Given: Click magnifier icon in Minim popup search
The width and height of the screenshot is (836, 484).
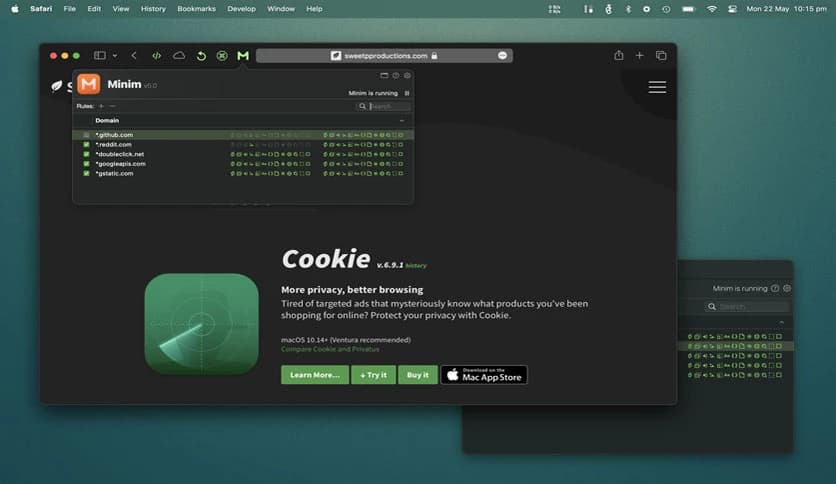Looking at the screenshot, I should (363, 106).
